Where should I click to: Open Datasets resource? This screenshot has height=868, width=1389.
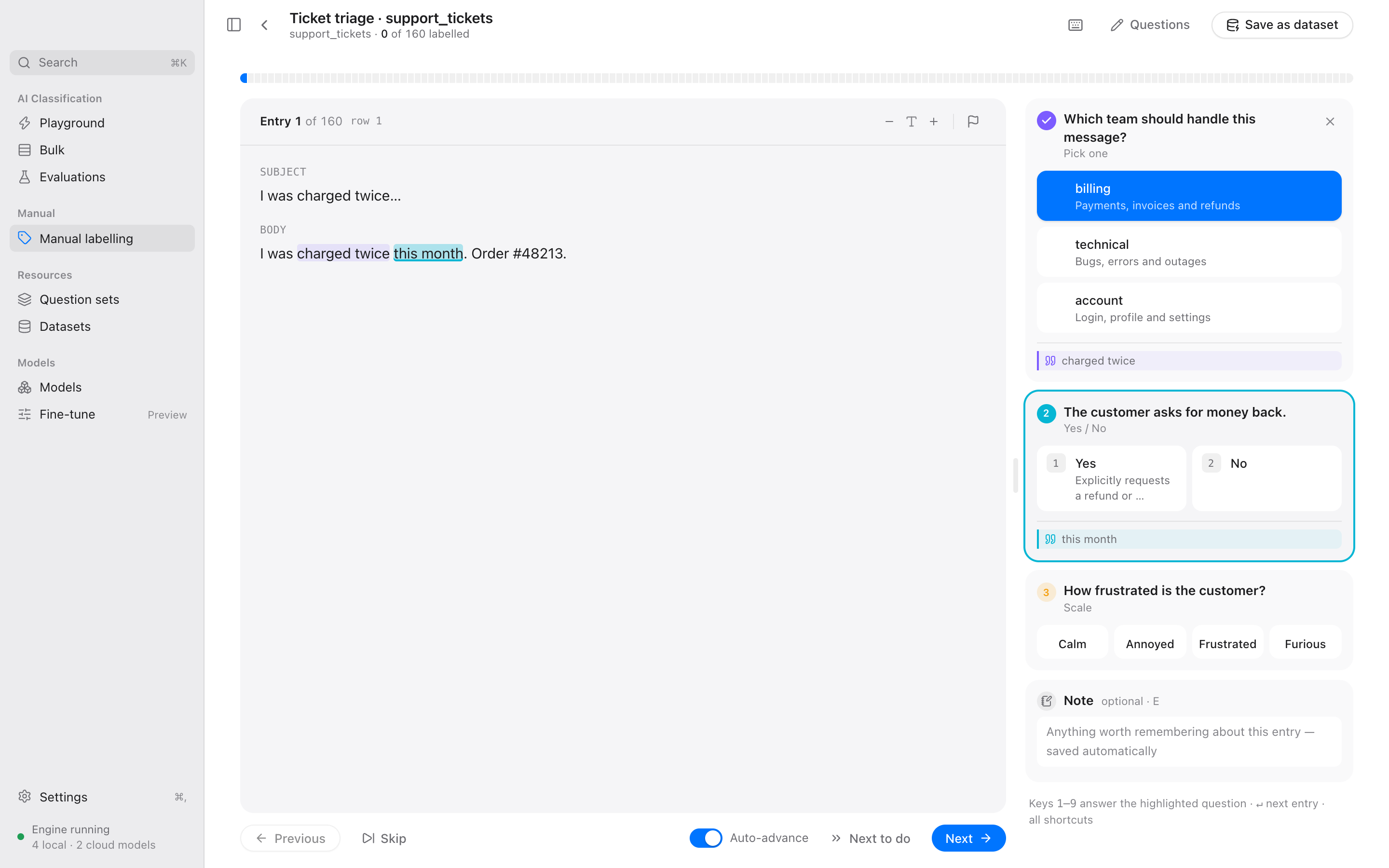click(x=102, y=326)
